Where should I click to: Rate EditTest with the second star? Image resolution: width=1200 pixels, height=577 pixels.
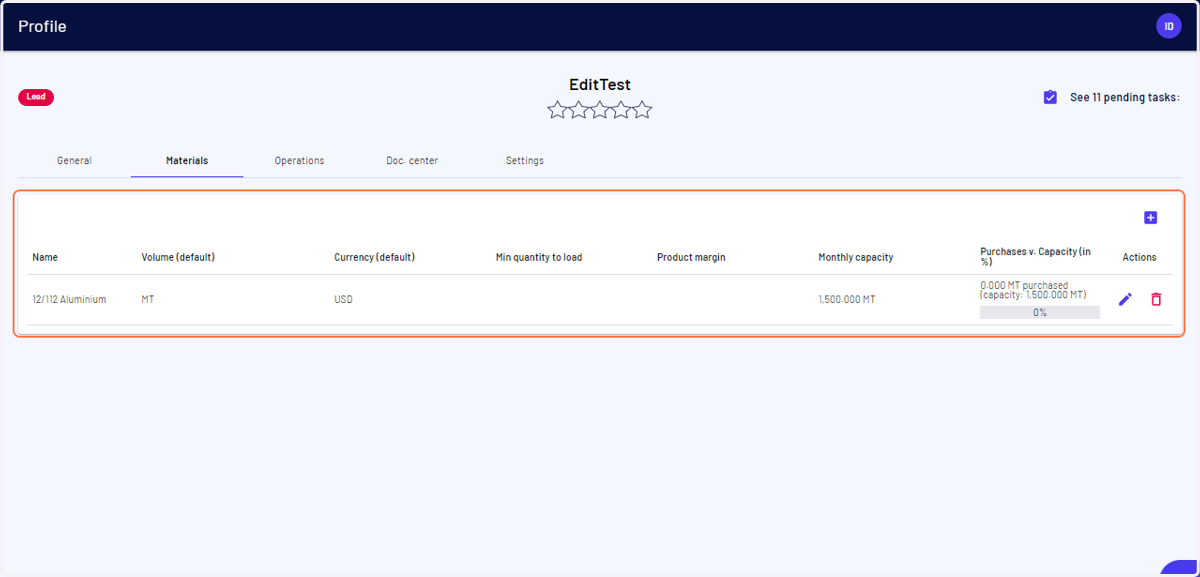click(578, 110)
